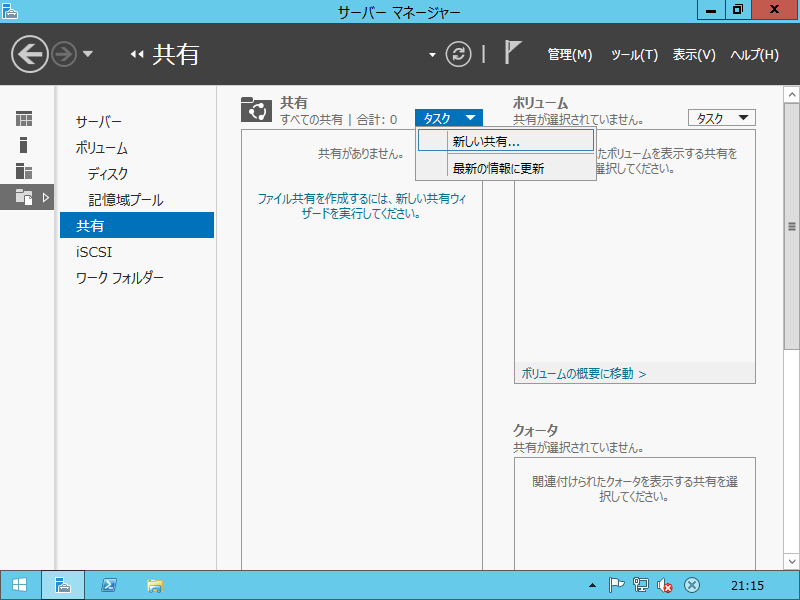Open the 表示(V) menu

pyautogui.click(x=694, y=55)
